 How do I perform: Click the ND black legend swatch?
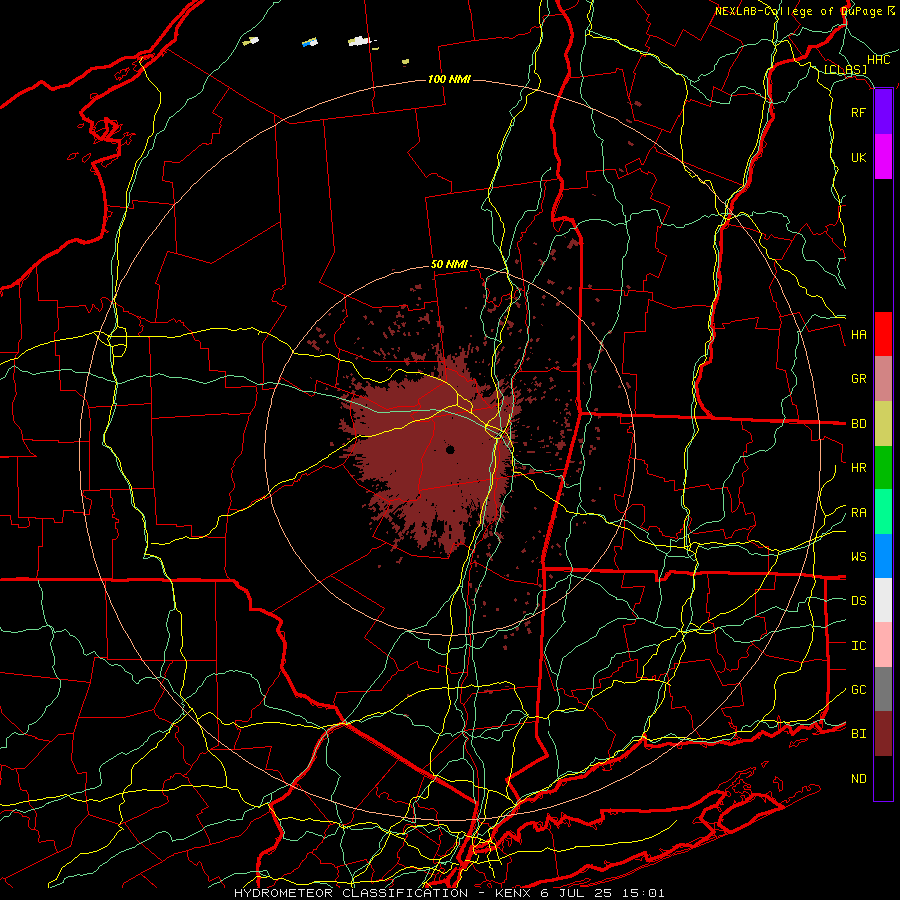[x=883, y=778]
